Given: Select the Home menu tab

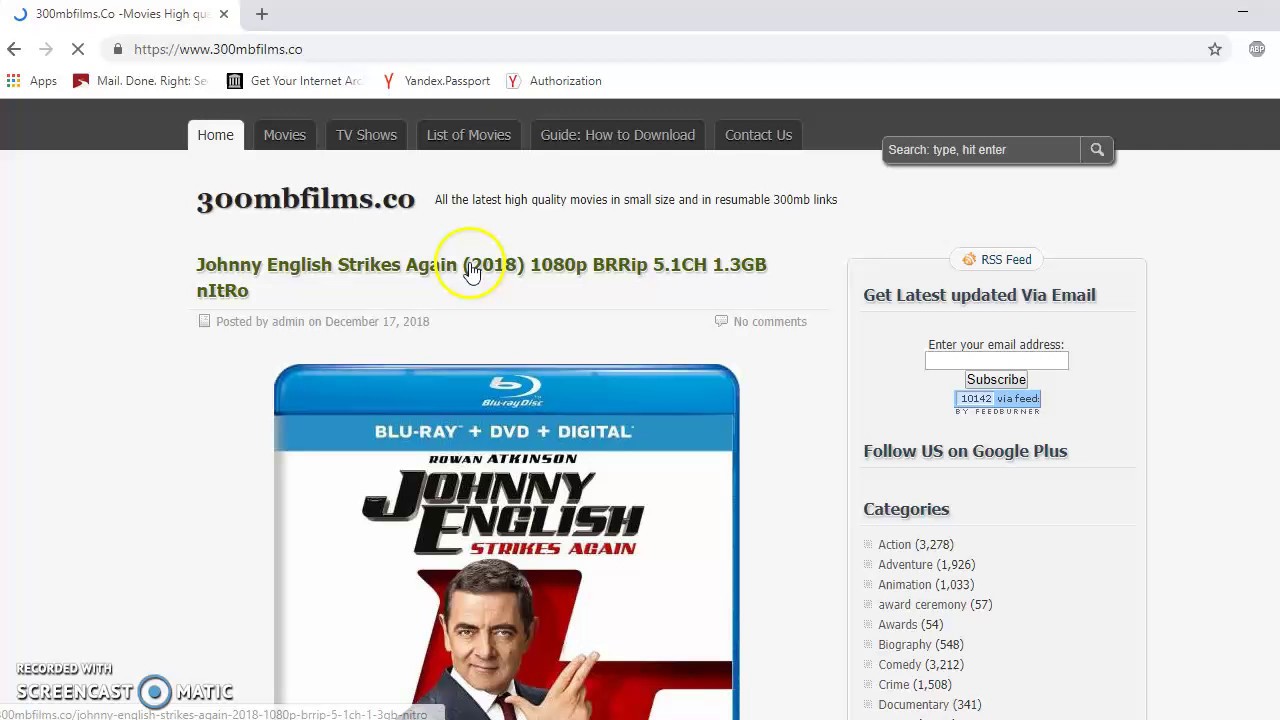Looking at the screenshot, I should click(x=215, y=135).
